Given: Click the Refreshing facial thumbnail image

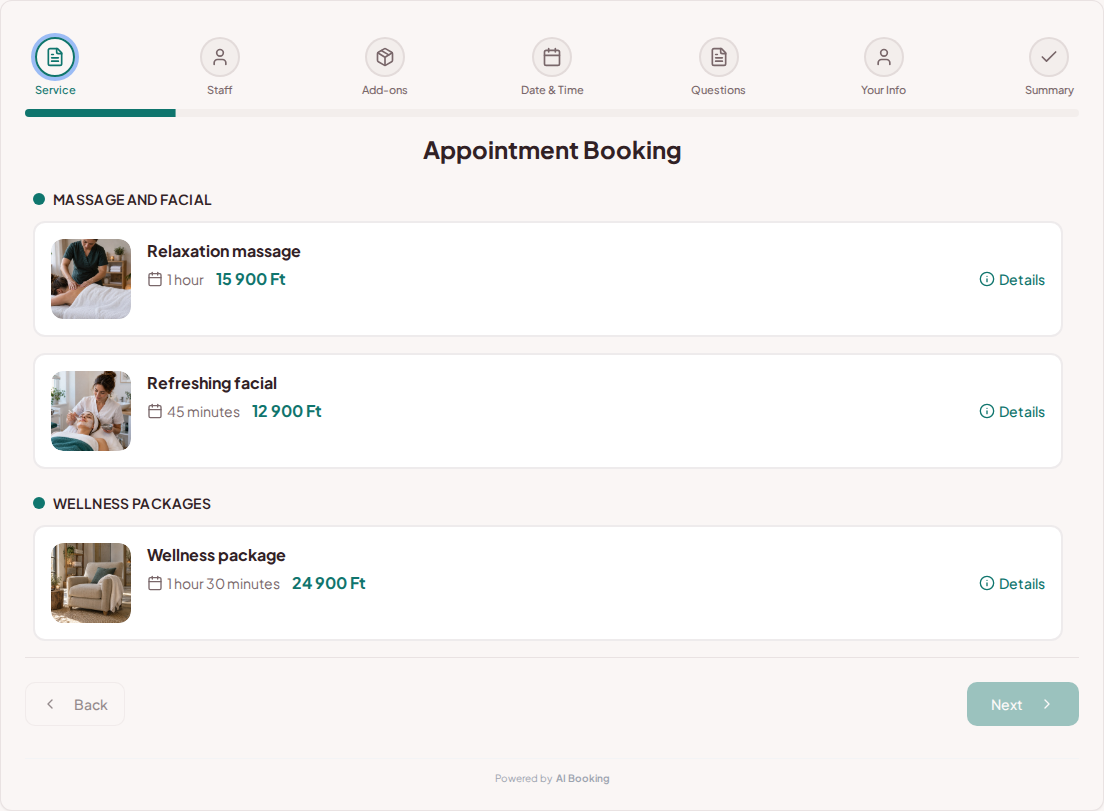Looking at the screenshot, I should [x=91, y=411].
